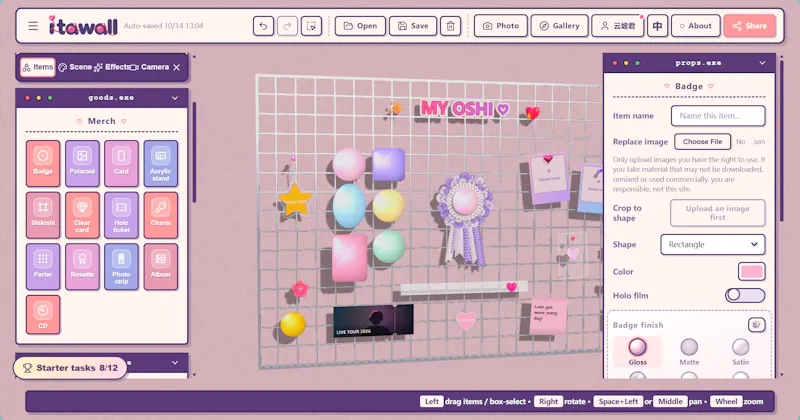The image size is (800, 420).
Task: Select the Gloss badge finish
Action: tap(637, 352)
